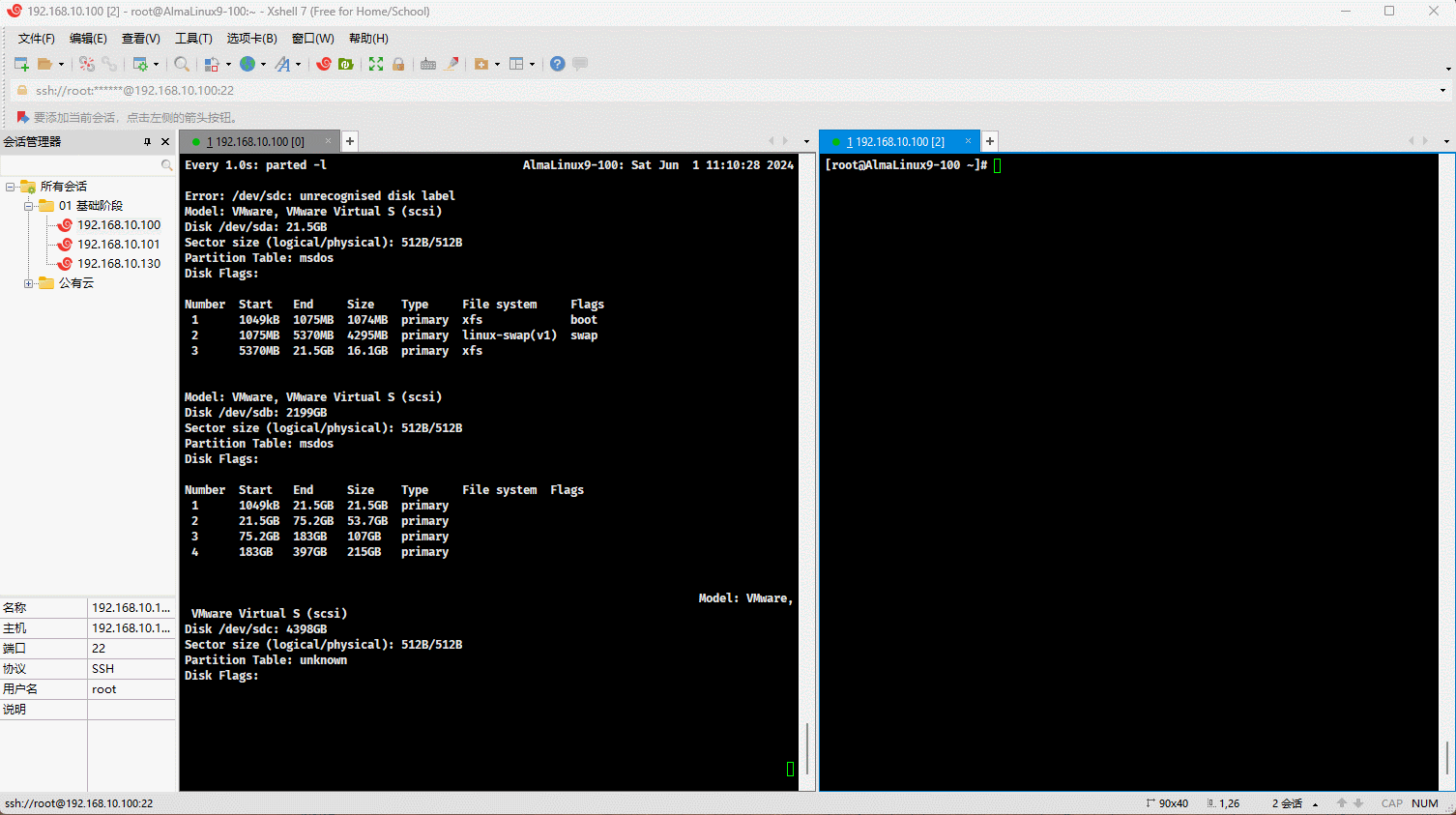Image resolution: width=1456 pixels, height=815 pixels.
Task: Pin the session manager panel
Action: (x=147, y=141)
